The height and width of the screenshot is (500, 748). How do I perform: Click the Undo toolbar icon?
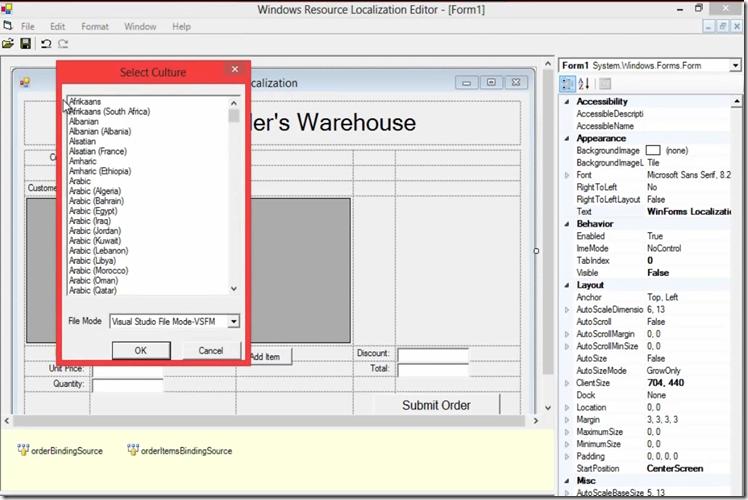pyautogui.click(x=46, y=44)
